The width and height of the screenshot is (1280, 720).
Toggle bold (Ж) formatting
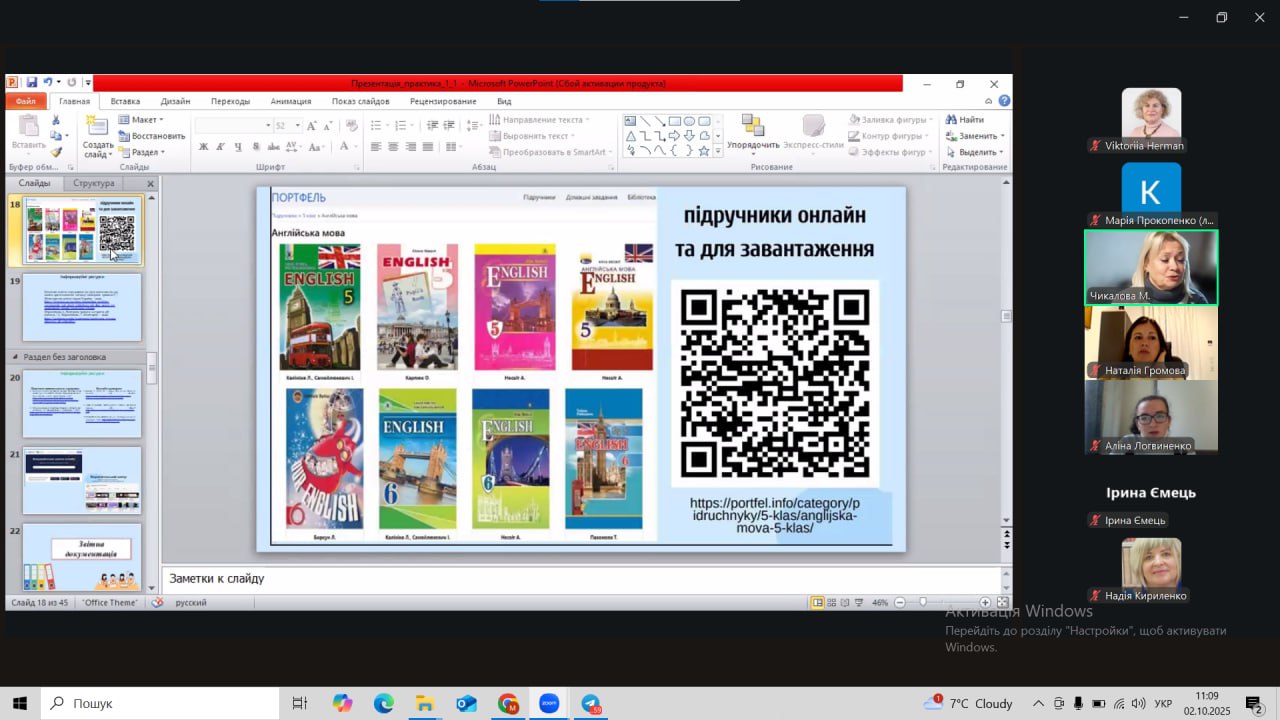coord(204,147)
